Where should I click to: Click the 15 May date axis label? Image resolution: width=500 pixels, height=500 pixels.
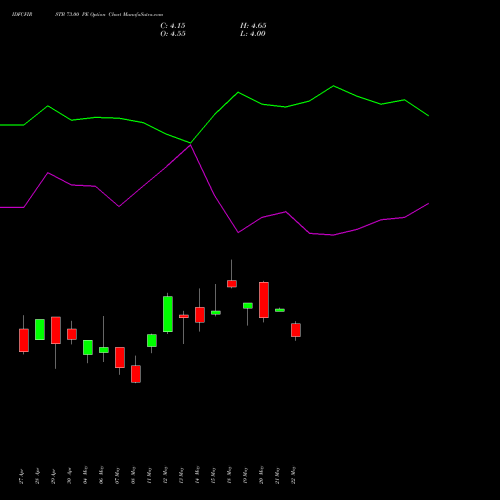214,475
